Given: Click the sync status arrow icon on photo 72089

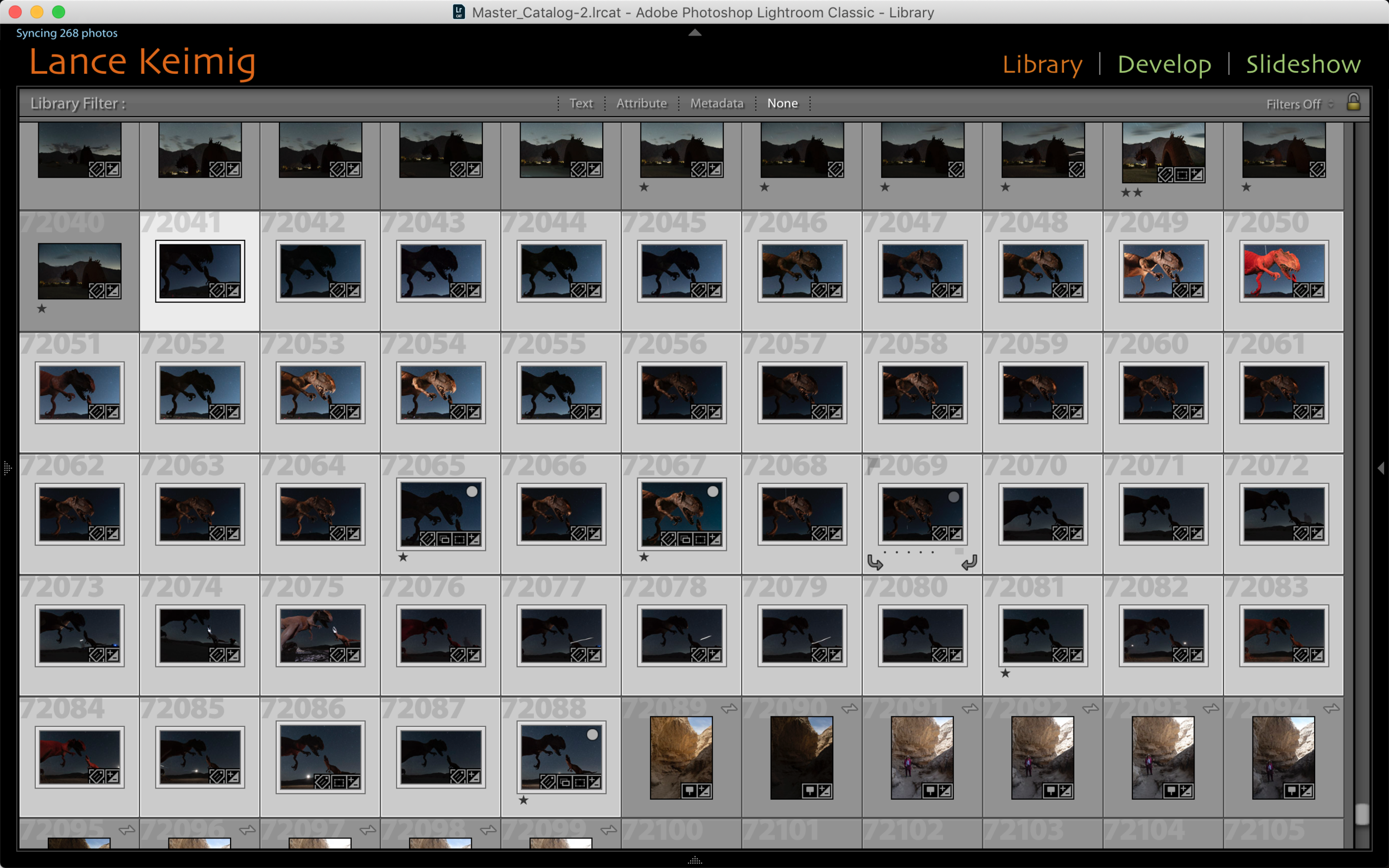Looking at the screenshot, I should click(x=730, y=709).
